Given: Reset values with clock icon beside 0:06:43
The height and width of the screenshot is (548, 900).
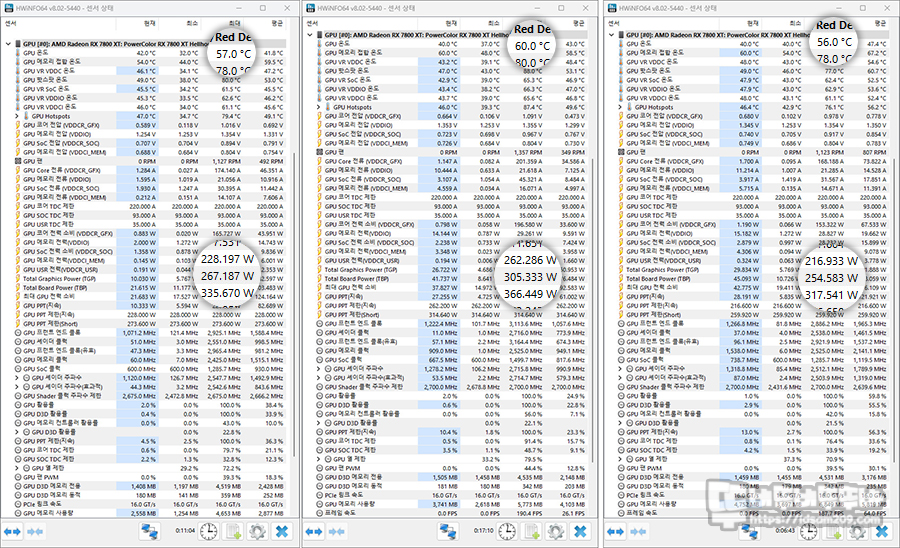Looking at the screenshot, I should click(808, 532).
